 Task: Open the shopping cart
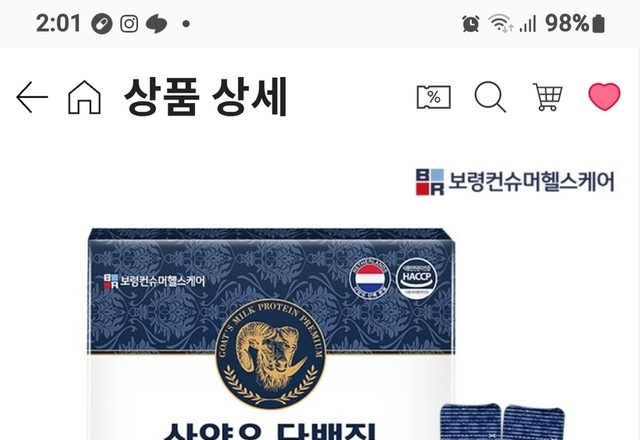click(547, 97)
